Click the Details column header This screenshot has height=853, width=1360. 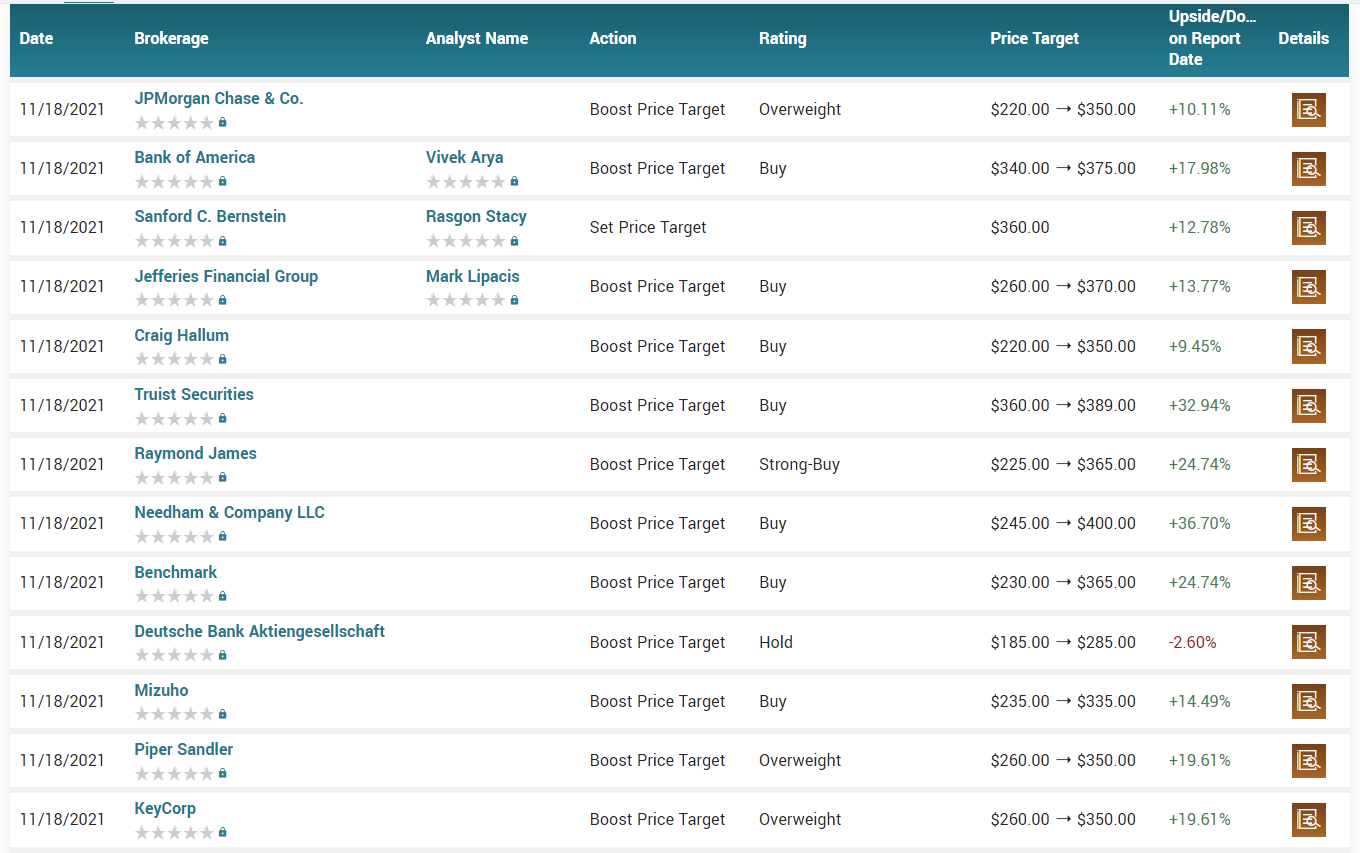pos(1304,38)
